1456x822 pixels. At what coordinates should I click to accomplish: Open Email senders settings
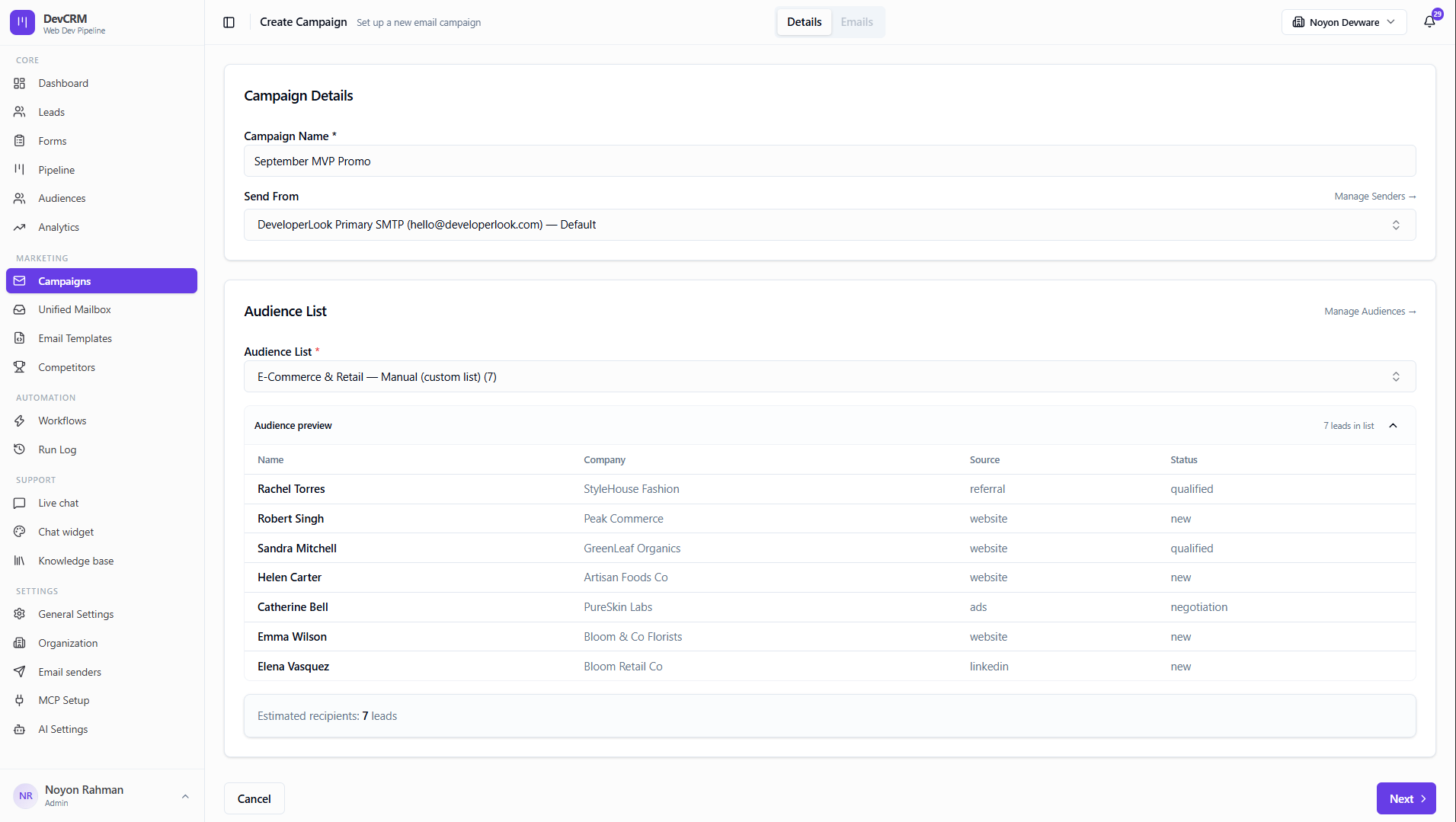tap(101, 672)
